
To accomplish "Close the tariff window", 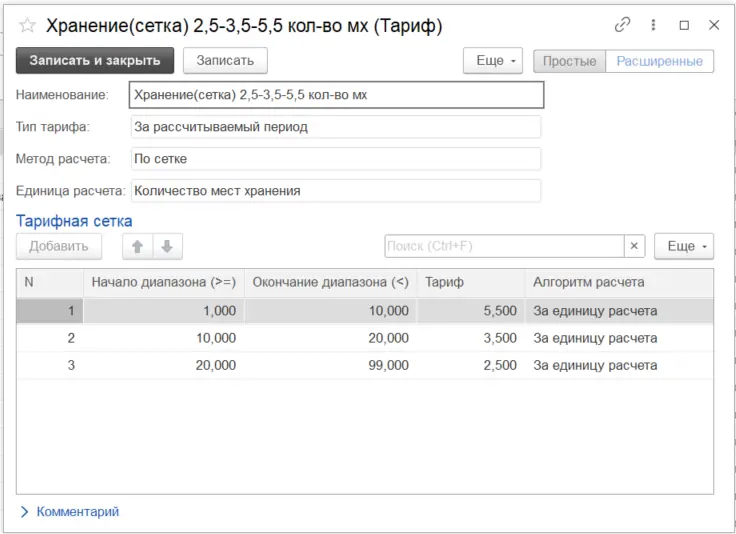I will tap(714, 25).
